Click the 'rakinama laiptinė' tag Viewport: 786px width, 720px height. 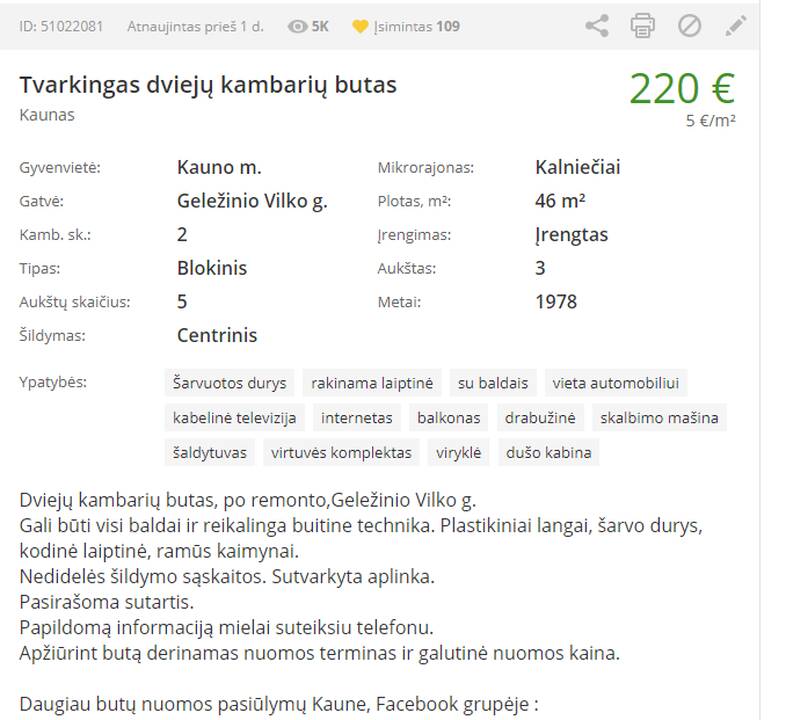point(372,383)
